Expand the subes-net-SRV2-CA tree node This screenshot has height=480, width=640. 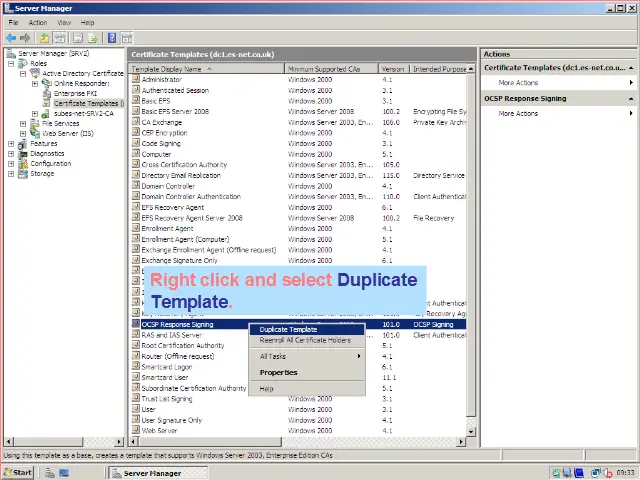click(35, 113)
